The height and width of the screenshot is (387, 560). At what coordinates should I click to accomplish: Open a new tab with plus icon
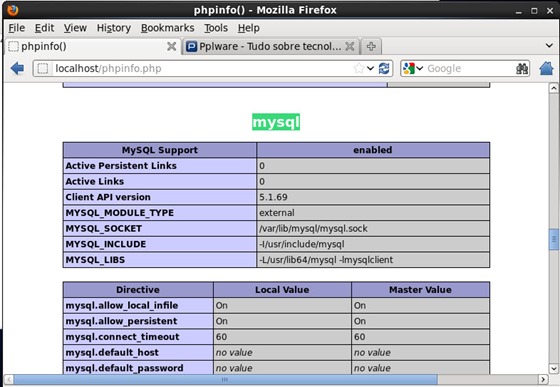[371, 46]
